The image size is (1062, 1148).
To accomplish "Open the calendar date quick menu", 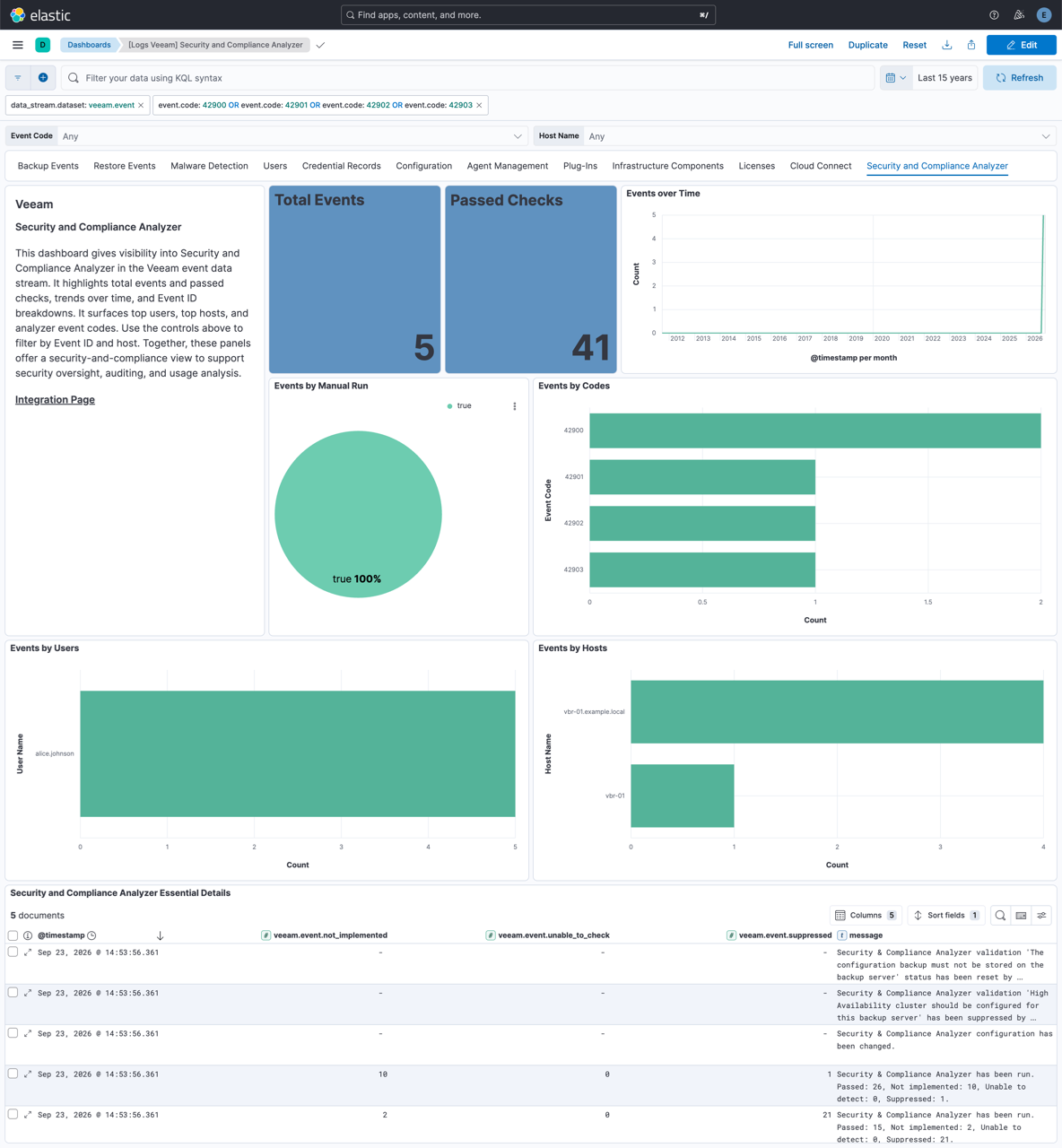I will point(896,78).
